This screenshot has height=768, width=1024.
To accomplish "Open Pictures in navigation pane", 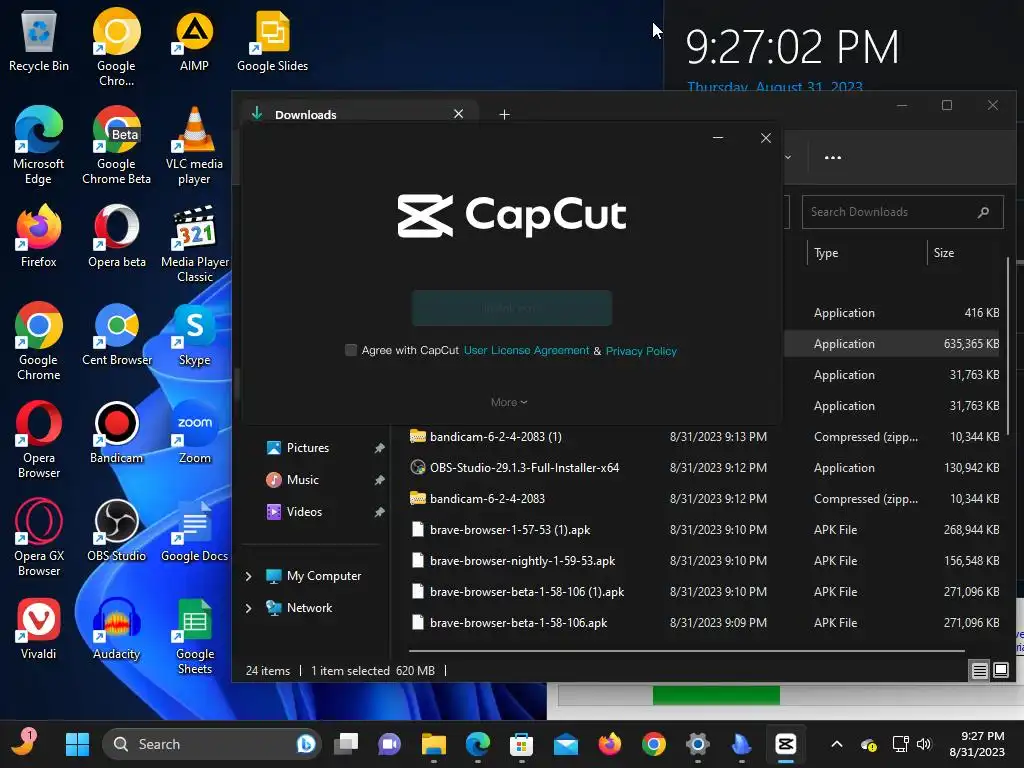I will [308, 447].
